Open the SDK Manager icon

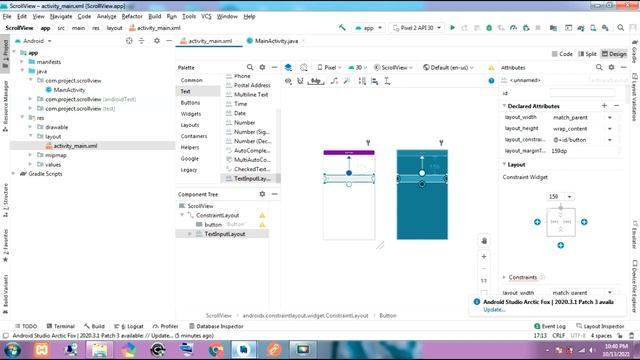605,28
